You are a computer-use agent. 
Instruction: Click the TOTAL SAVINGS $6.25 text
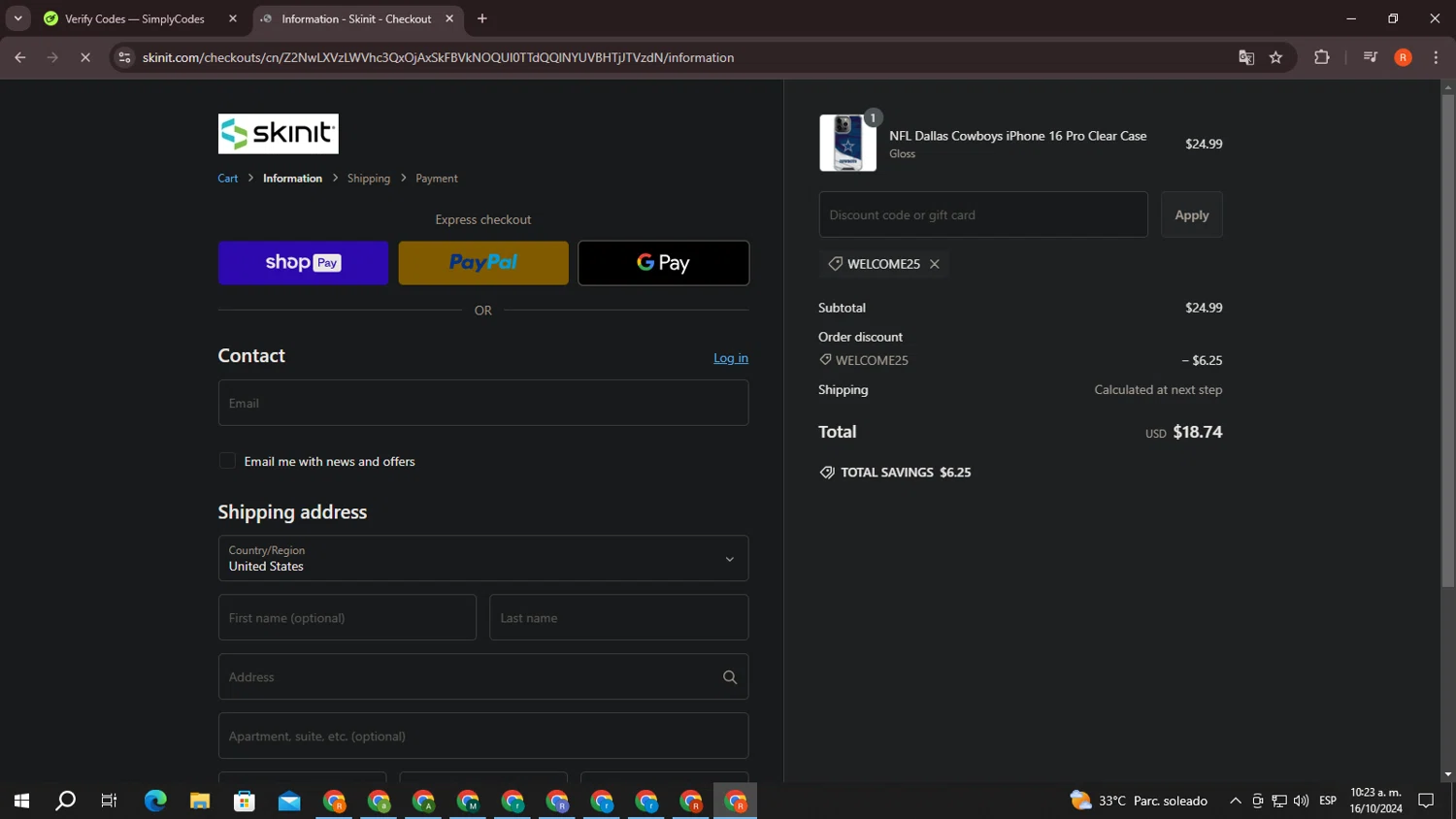(906, 473)
